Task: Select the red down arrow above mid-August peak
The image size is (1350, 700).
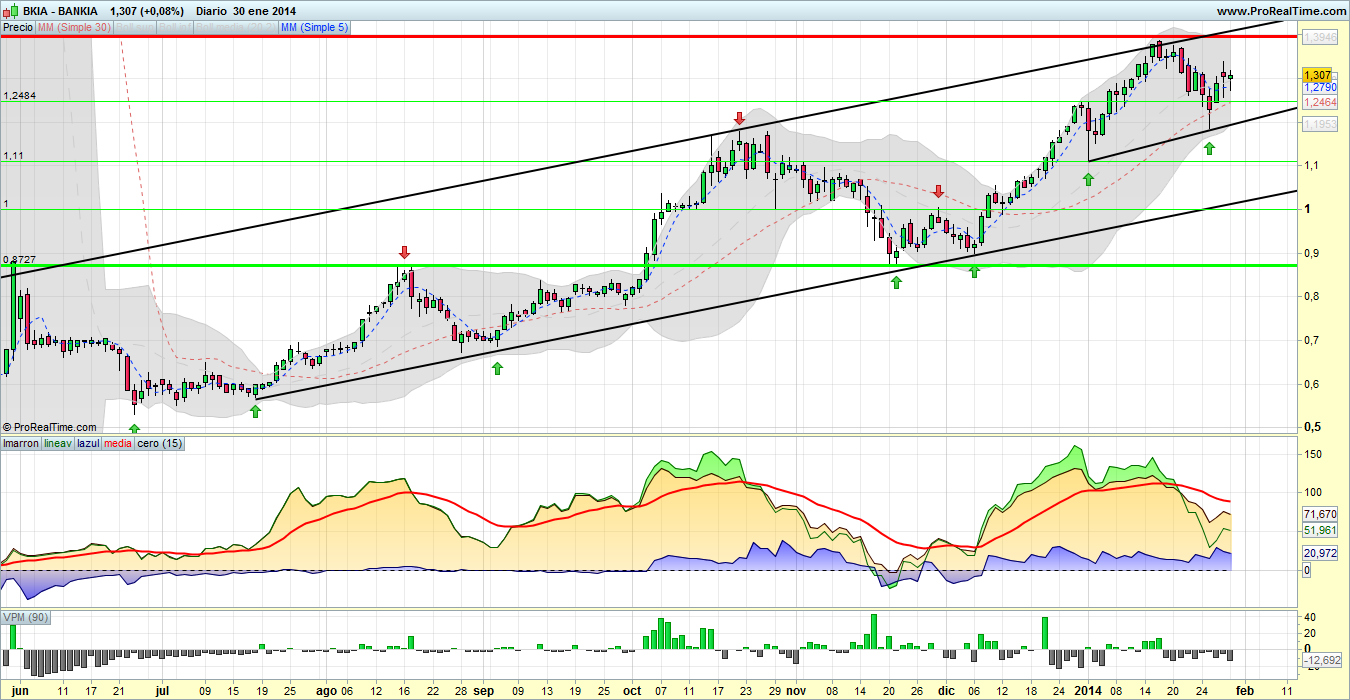Action: coord(404,252)
